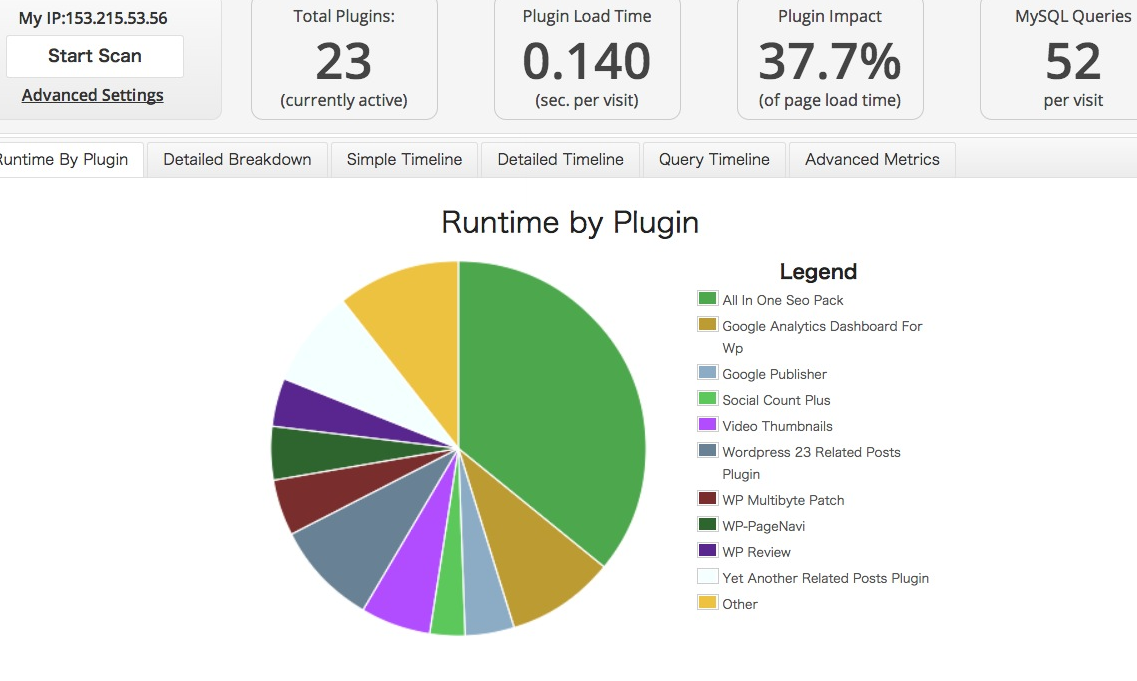The width and height of the screenshot is (1137, 681).
Task: Select the Detailed Timeline tab
Action: coord(560,160)
